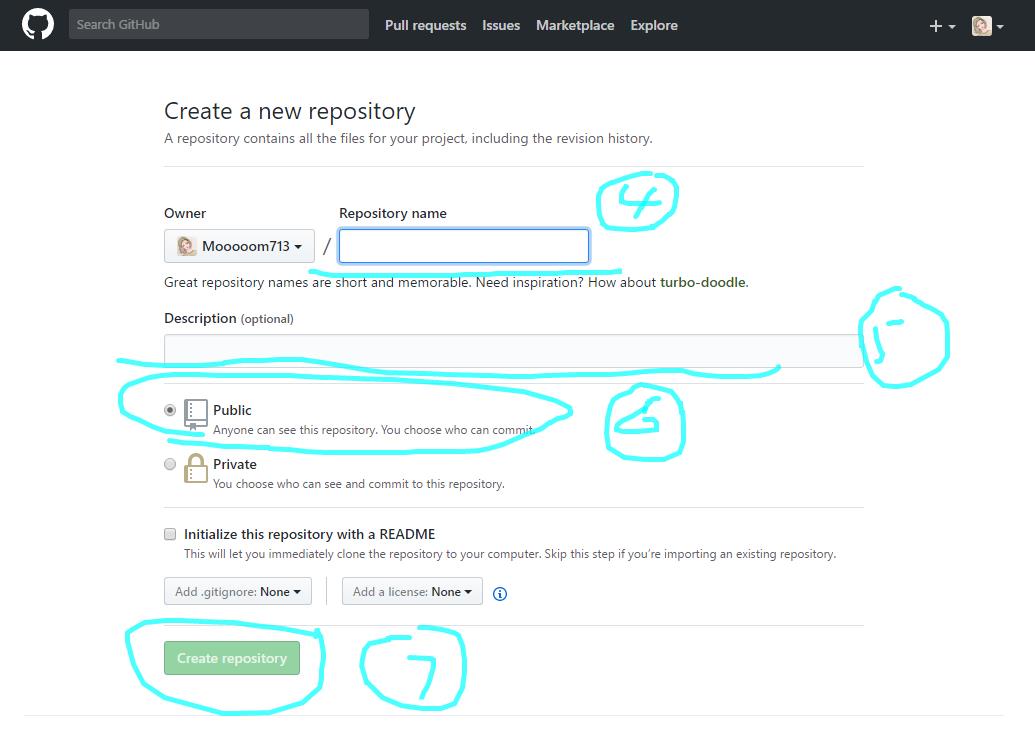Image resolution: width=1035 pixels, height=745 pixels.
Task: Open the user avatar menu
Action: pos(987,26)
